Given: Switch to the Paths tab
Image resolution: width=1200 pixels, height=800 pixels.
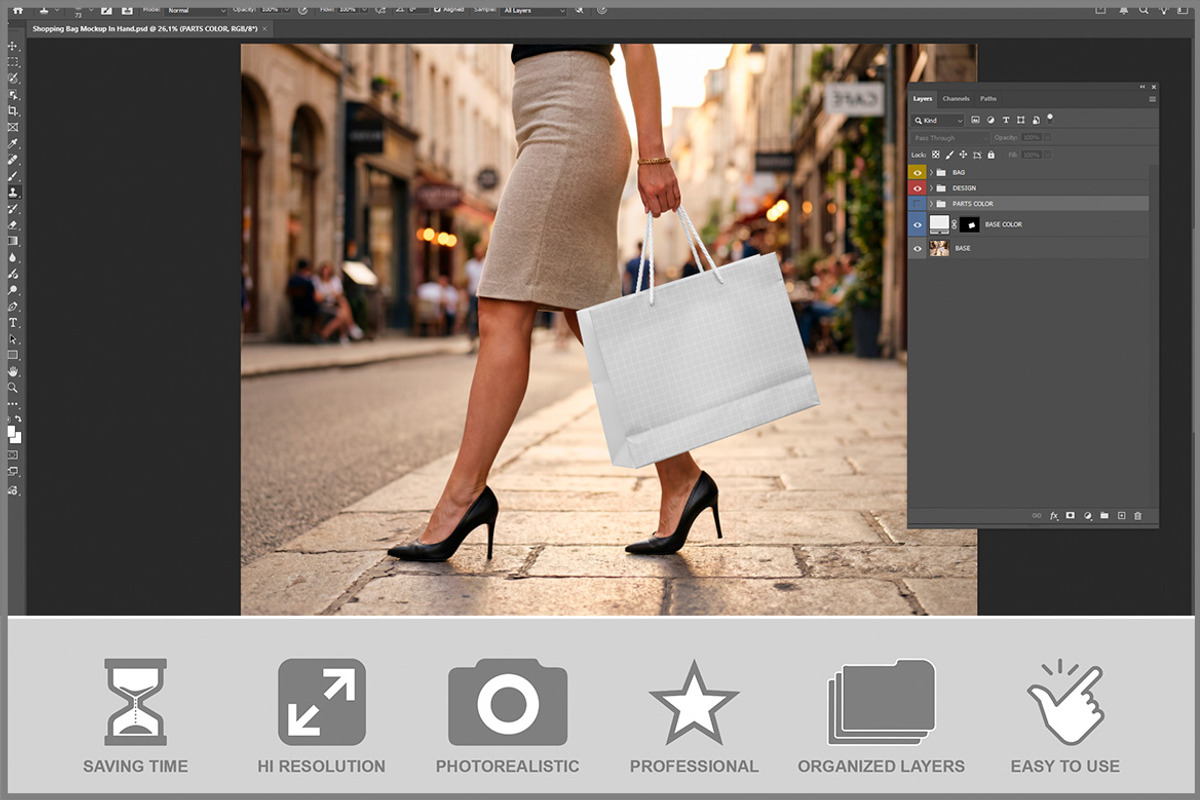Looking at the screenshot, I should tap(988, 98).
